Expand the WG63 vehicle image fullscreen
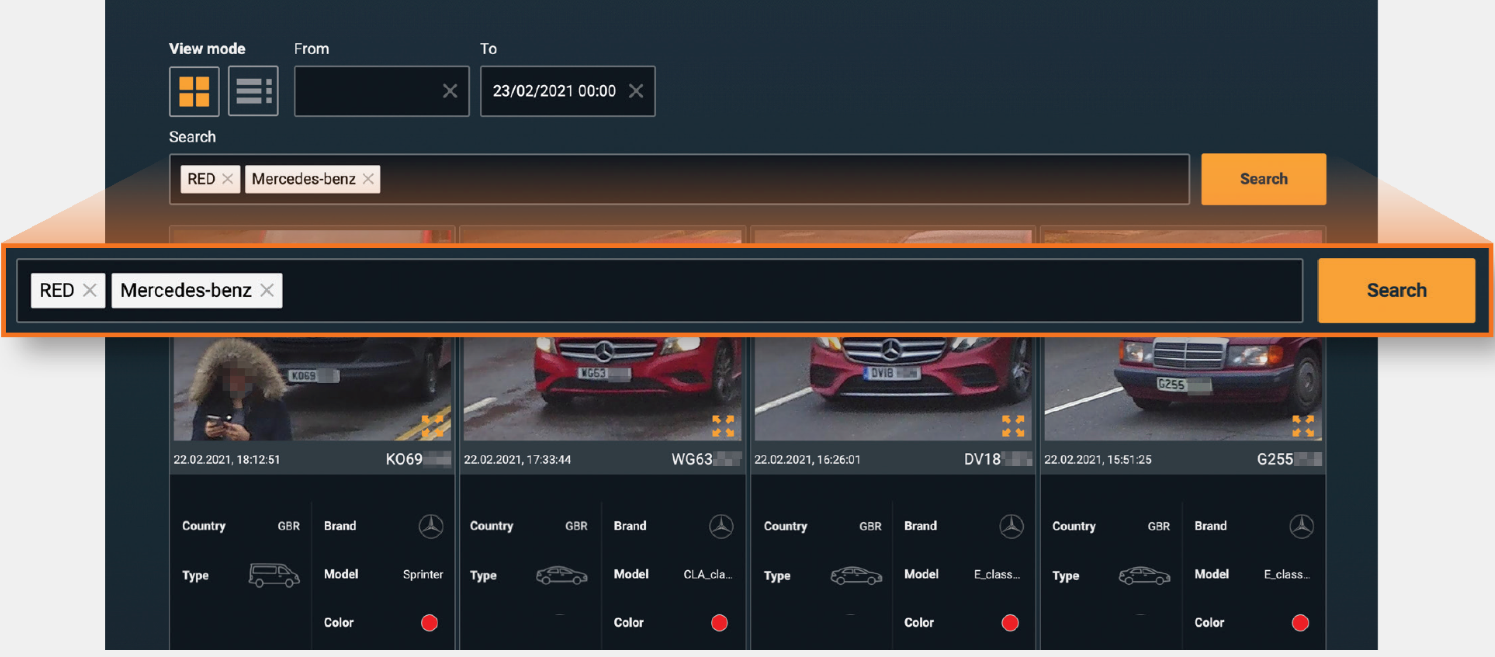Image resolution: width=1495 pixels, height=657 pixels. tap(723, 425)
